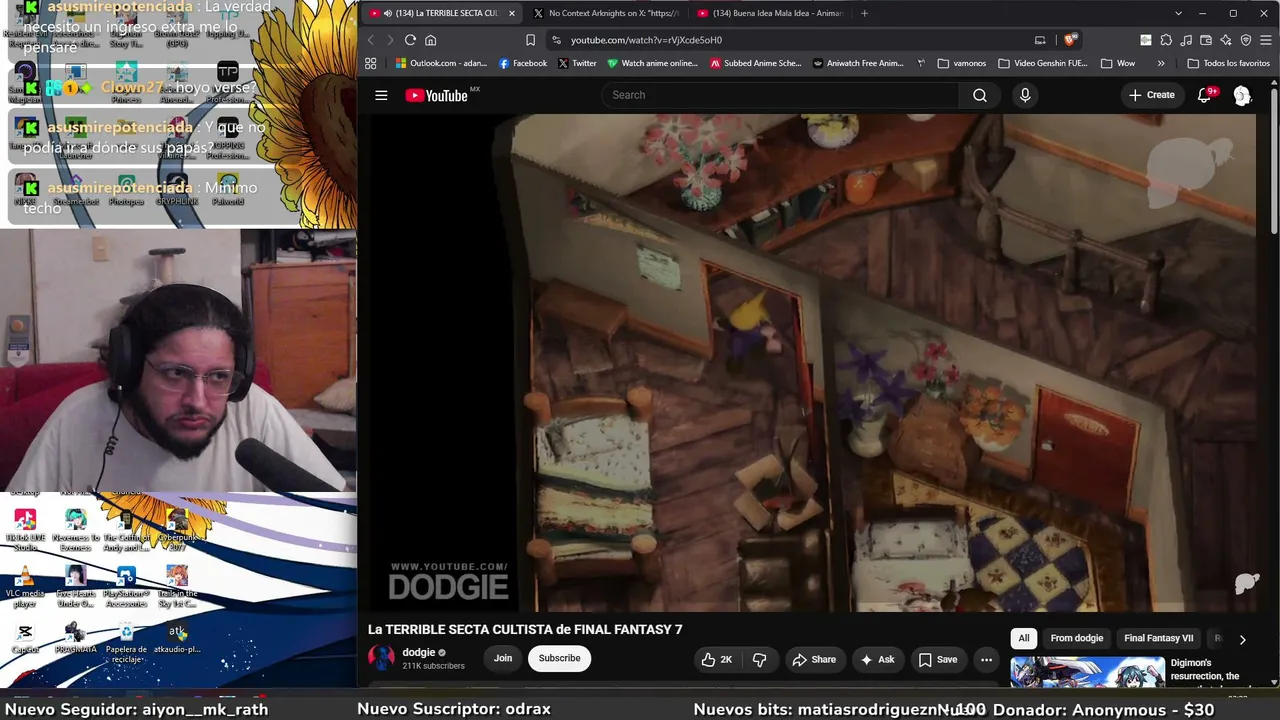Open the TikTok LIVE Studio desktop shortcut
Screen dimensions: 1280x720
(x=25, y=529)
